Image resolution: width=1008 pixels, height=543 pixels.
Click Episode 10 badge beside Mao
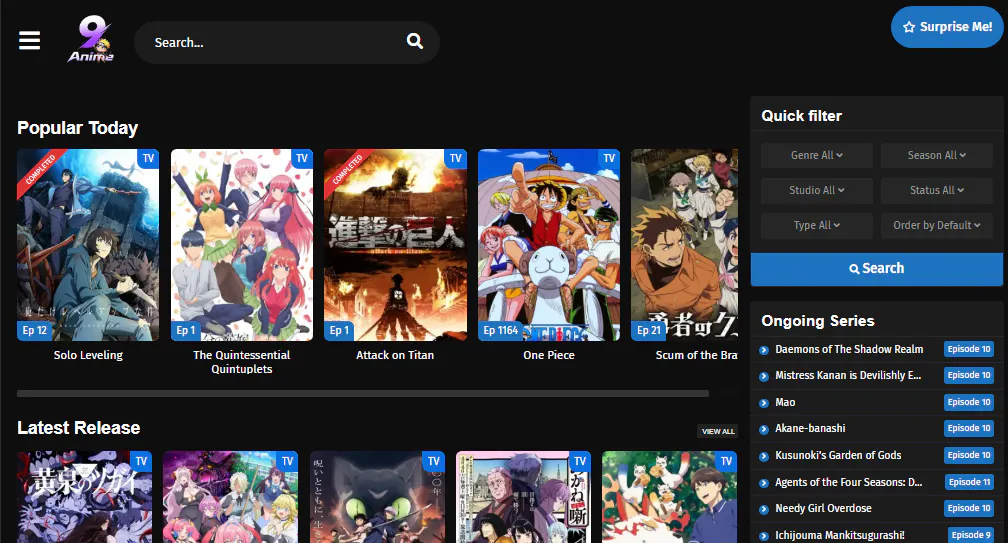tap(969, 402)
